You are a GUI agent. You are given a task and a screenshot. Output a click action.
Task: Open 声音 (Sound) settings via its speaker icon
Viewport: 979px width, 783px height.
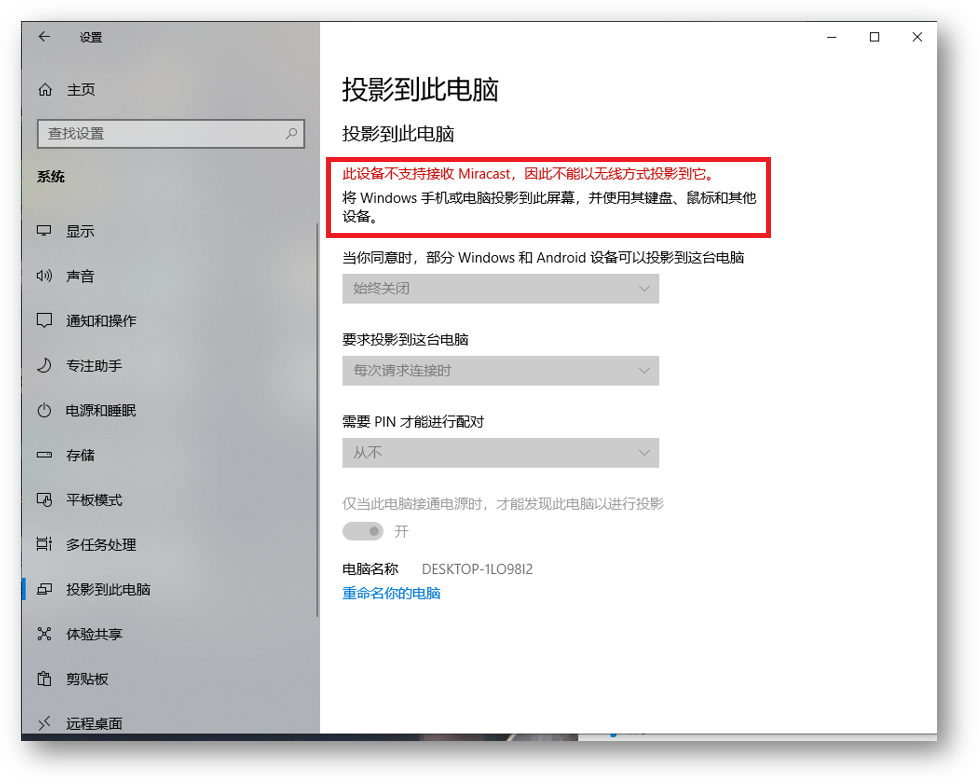click(x=44, y=276)
